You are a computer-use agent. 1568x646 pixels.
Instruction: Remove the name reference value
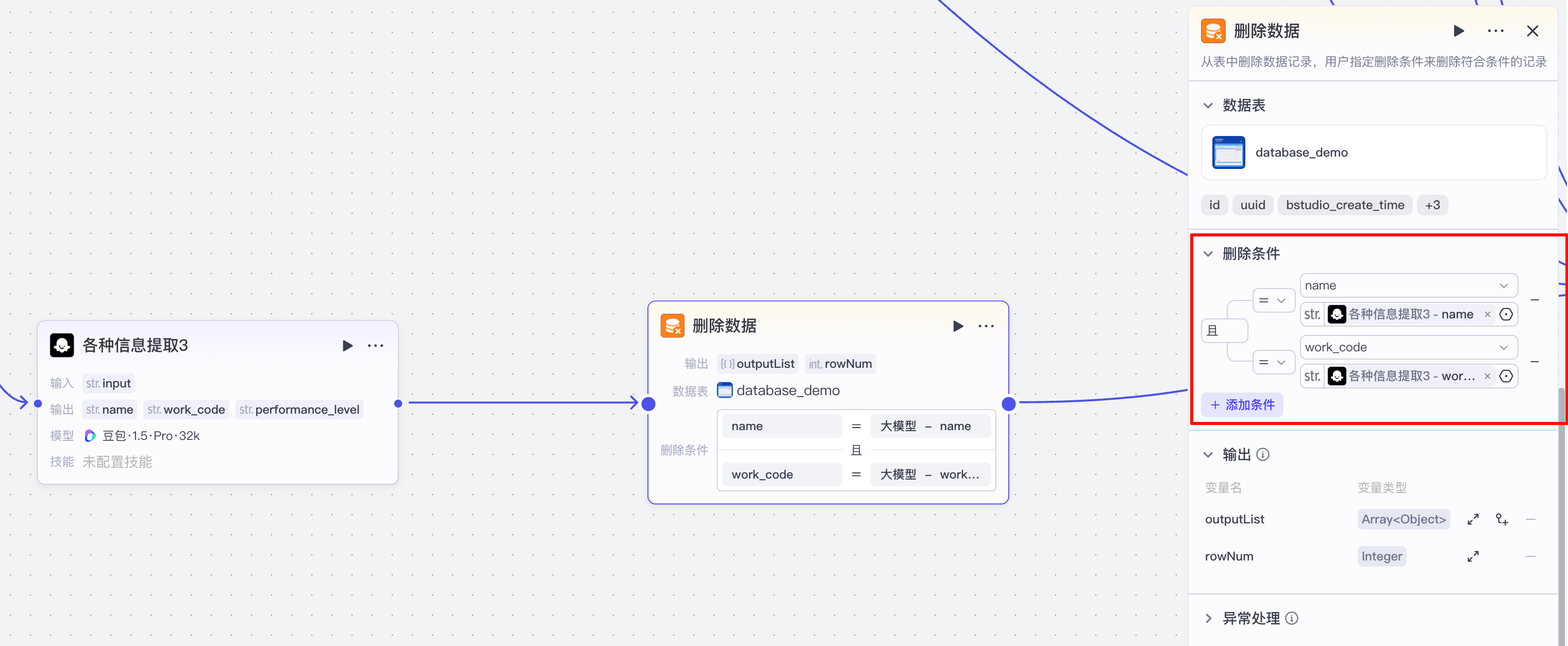[x=1487, y=314]
